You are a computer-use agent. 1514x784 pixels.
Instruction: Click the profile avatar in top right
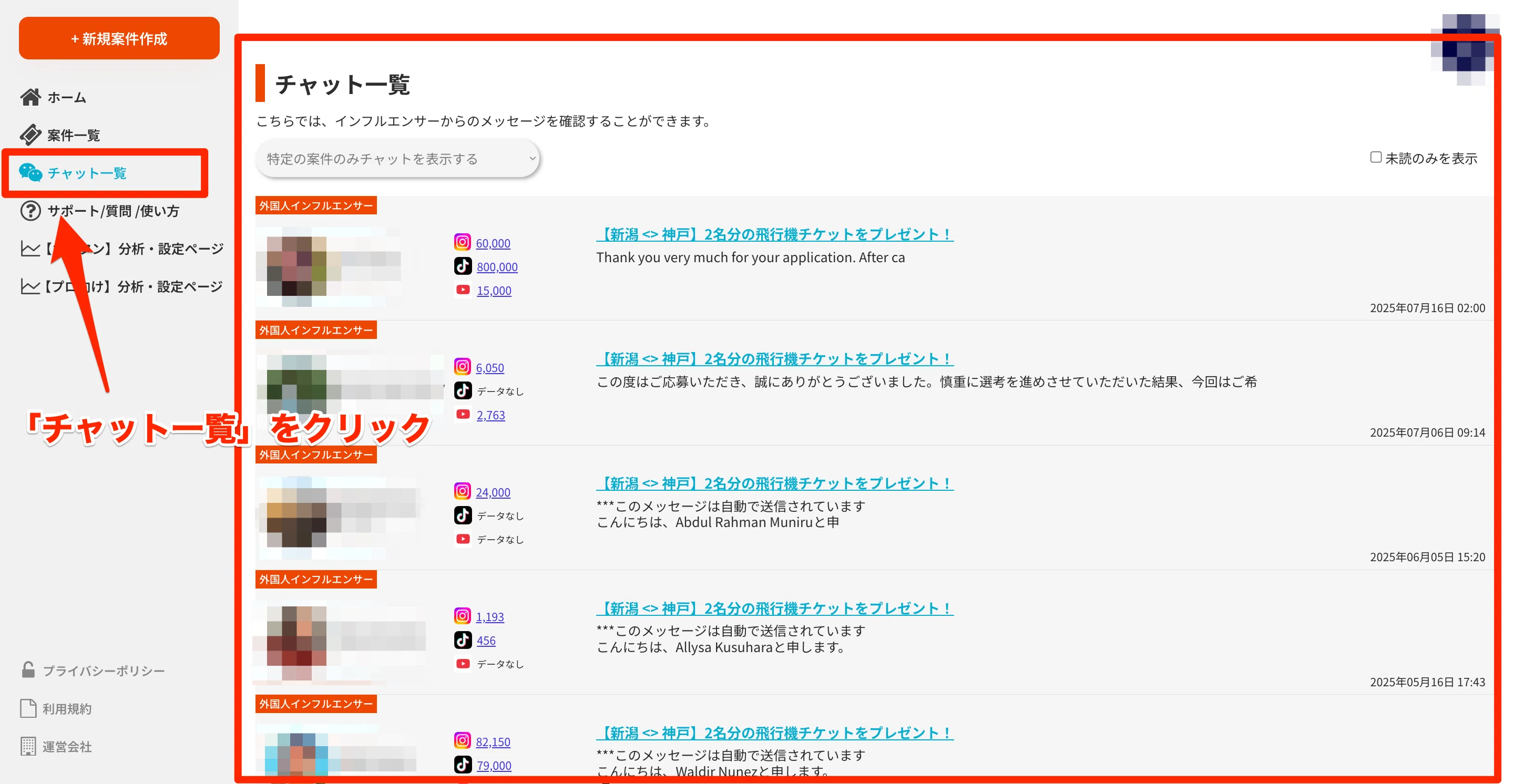click(1465, 50)
